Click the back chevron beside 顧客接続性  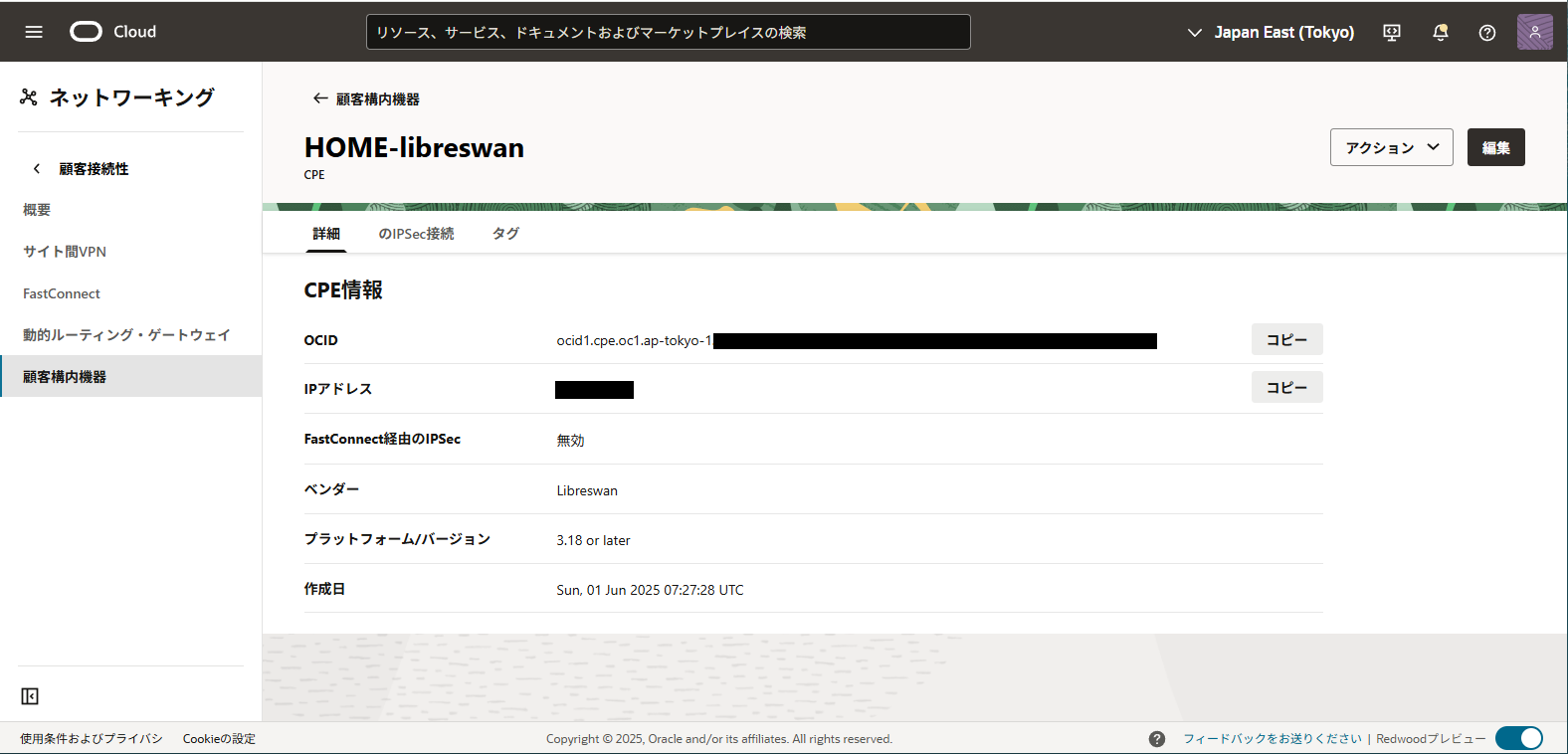37,169
